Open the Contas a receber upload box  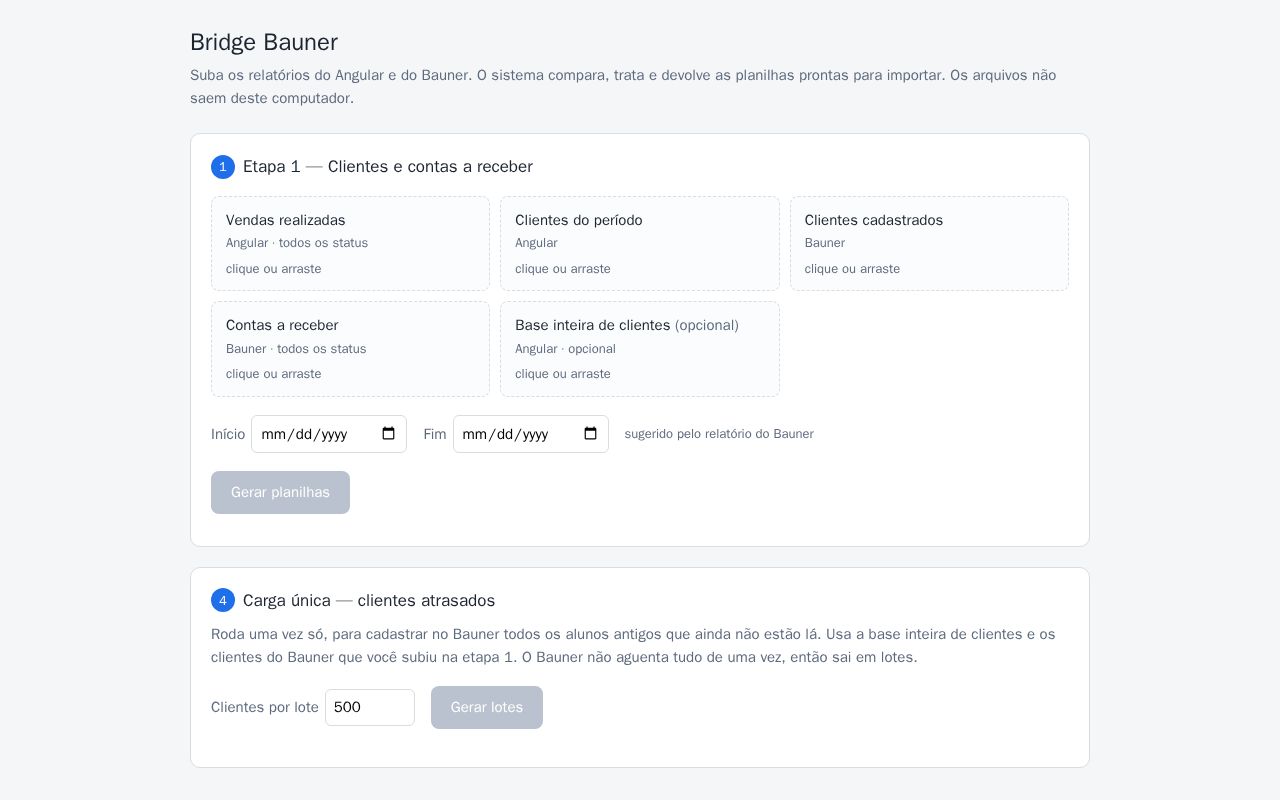[x=350, y=349]
